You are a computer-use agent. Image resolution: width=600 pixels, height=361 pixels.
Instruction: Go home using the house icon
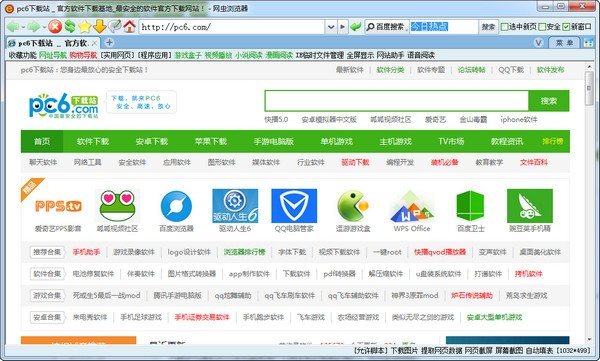click(x=129, y=26)
